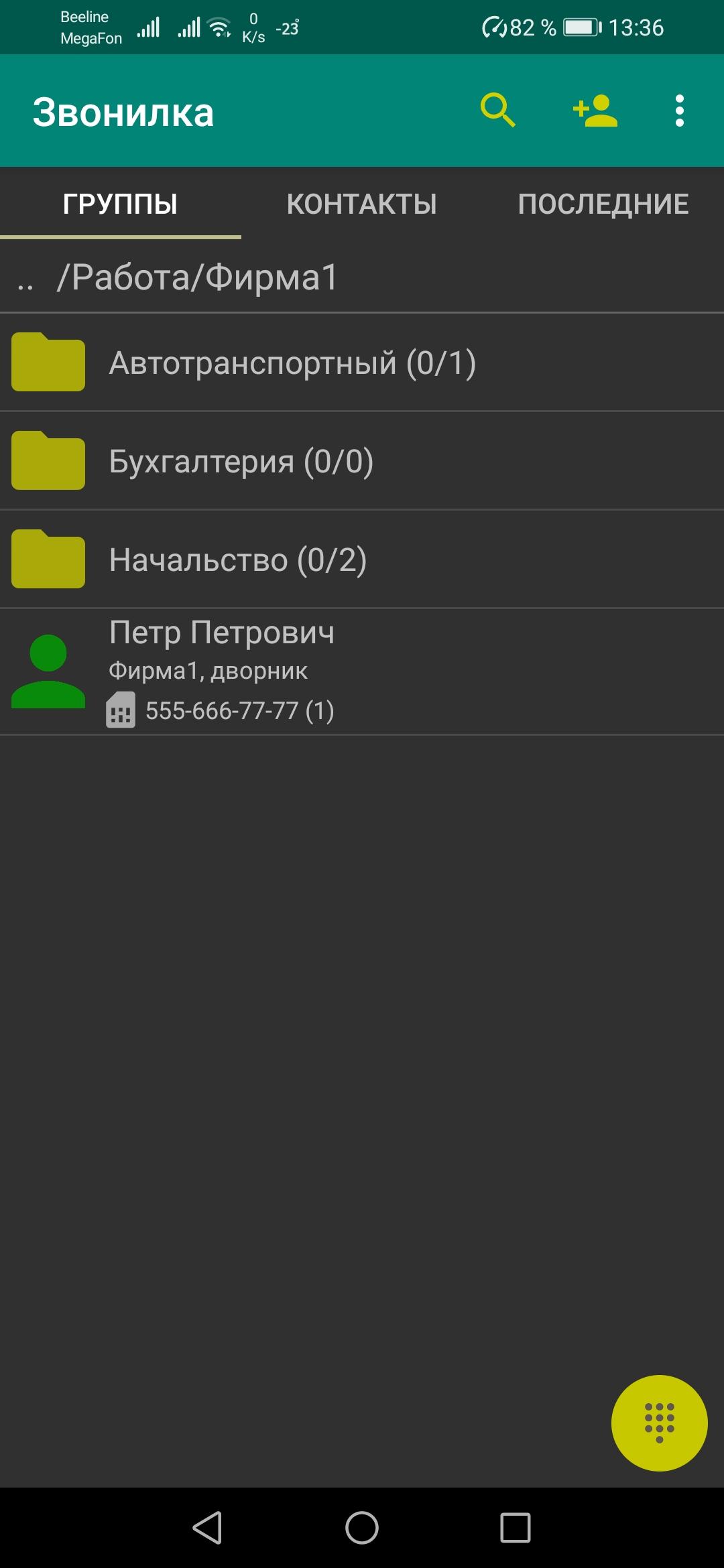Switch to the ПОСЛЕДНИЕ tab
The height and width of the screenshot is (1568, 724).
tap(603, 204)
